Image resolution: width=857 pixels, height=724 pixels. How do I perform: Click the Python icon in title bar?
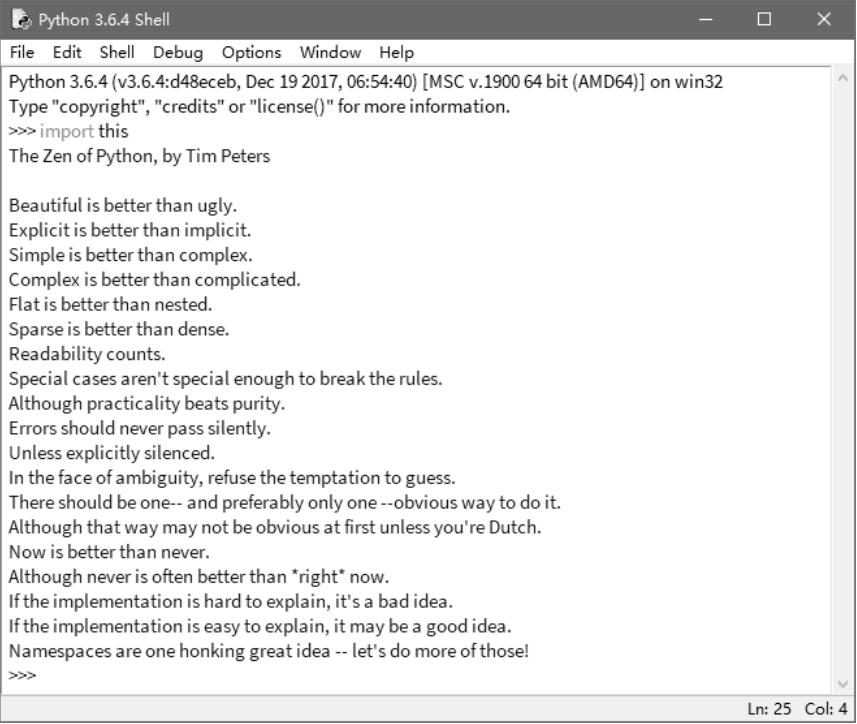point(21,20)
